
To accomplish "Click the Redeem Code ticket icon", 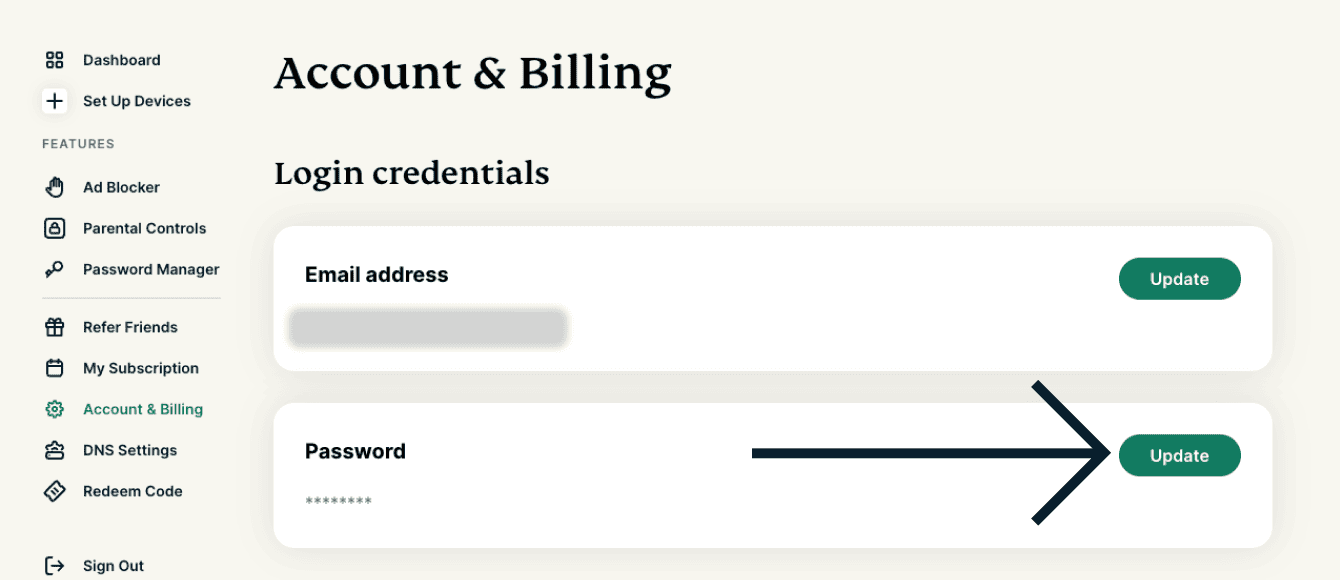I will click(55, 491).
